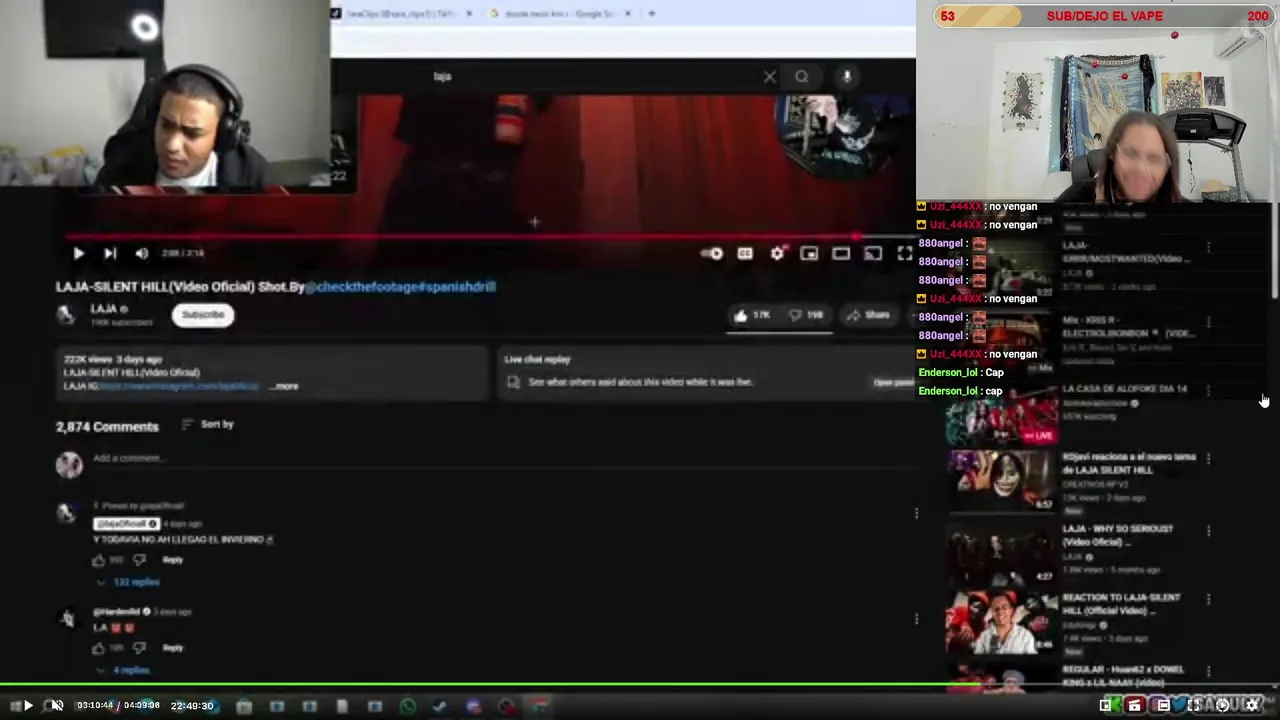Open REACTION TO LAJA-SILENT HILL video

click(x=1122, y=604)
